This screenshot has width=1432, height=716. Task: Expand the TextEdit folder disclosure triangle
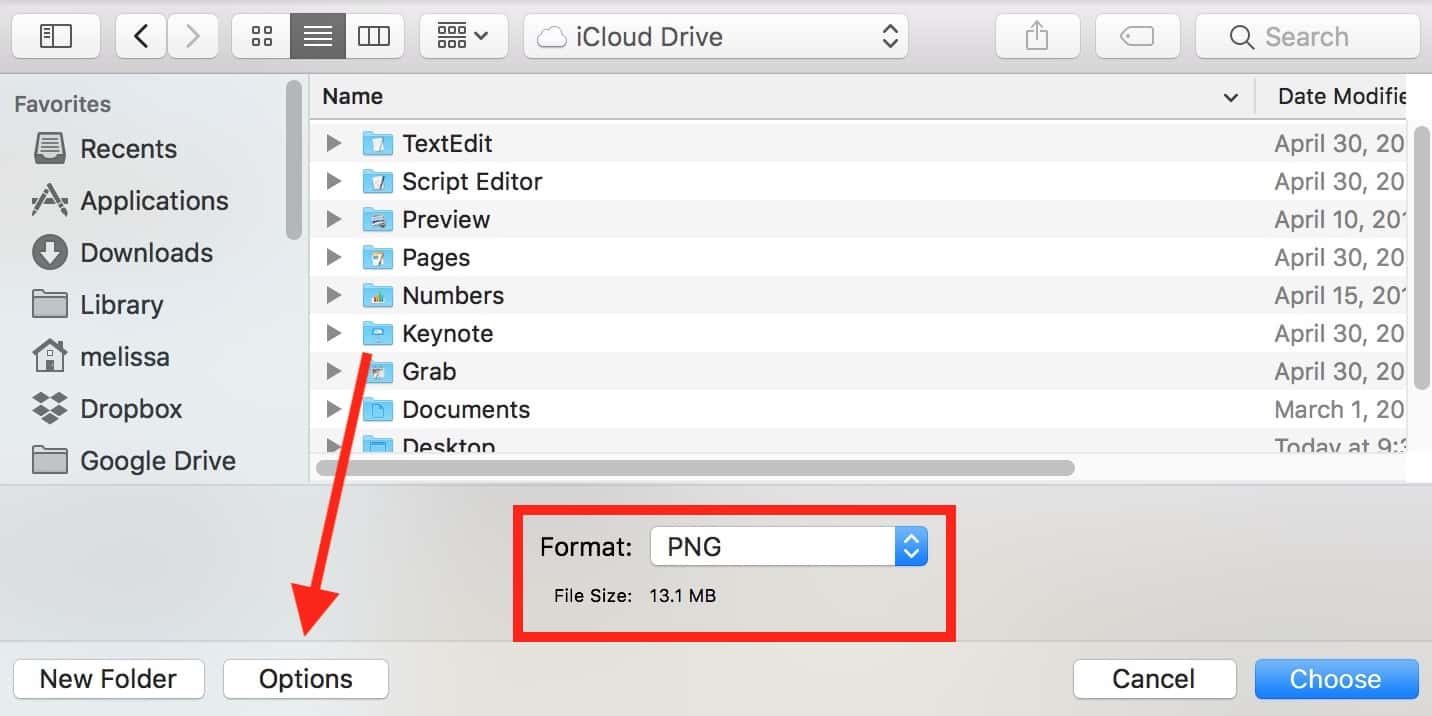tap(334, 144)
